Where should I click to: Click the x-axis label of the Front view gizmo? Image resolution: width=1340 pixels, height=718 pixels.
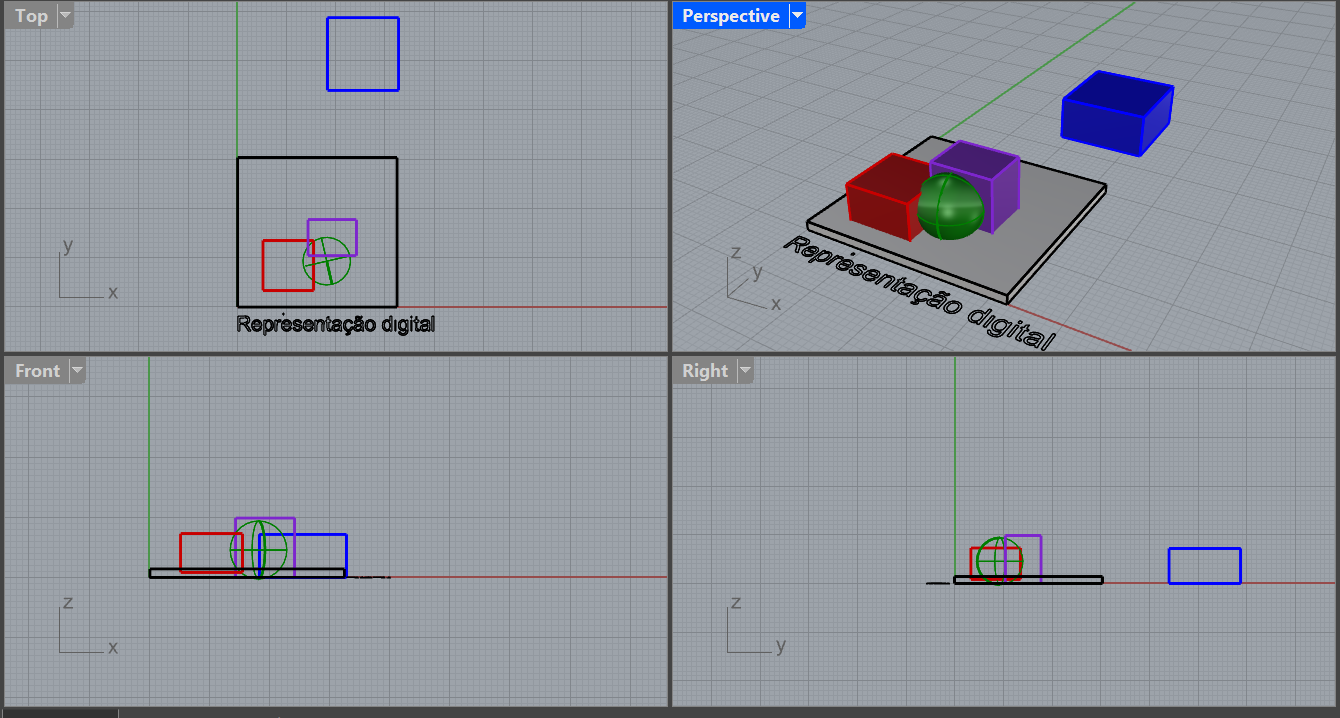pos(113,647)
